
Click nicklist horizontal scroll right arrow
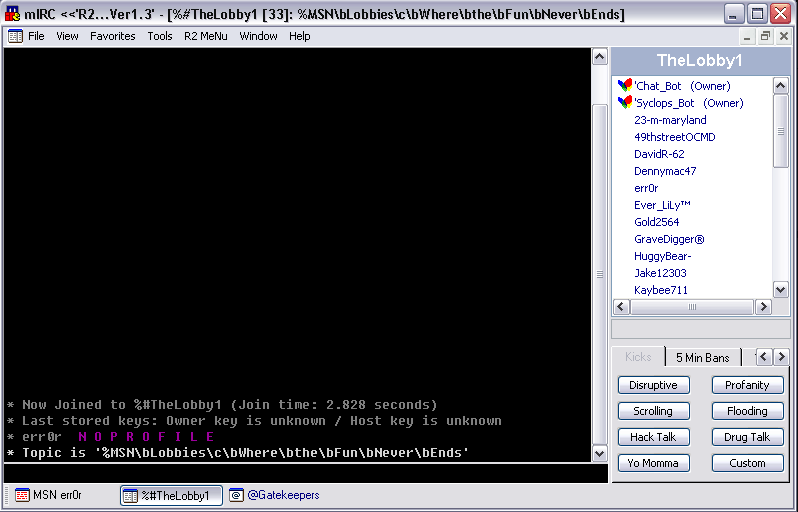tap(763, 307)
